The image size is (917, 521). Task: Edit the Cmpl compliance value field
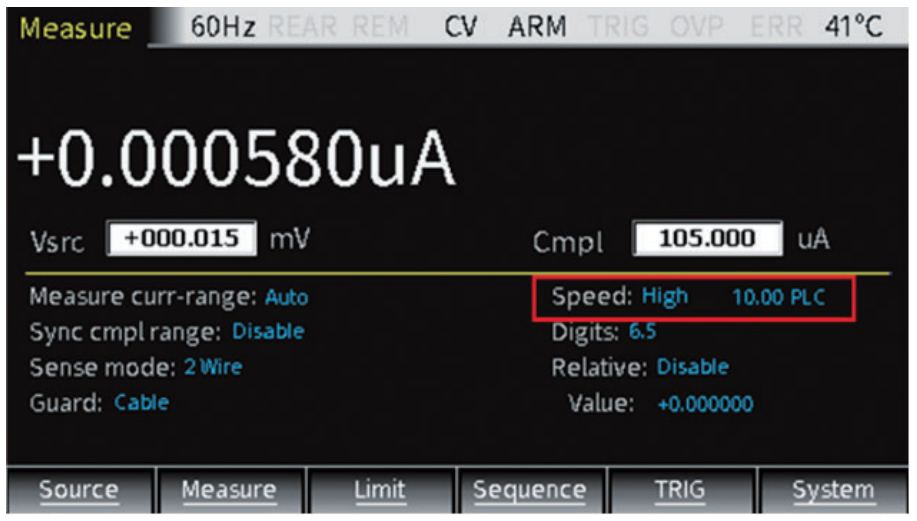(x=708, y=238)
